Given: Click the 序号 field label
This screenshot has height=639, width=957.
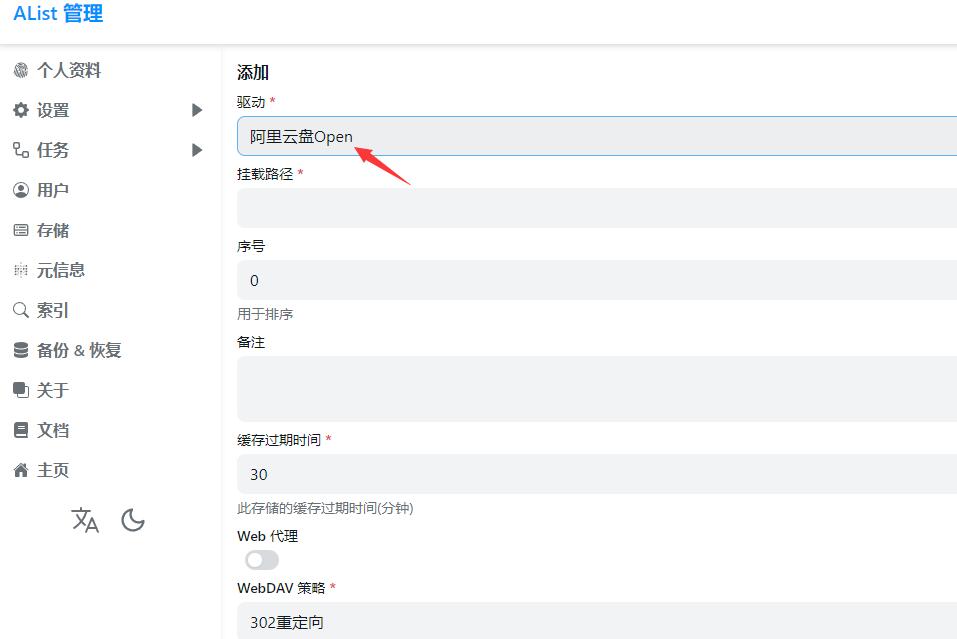Looking at the screenshot, I should pyautogui.click(x=251, y=246).
